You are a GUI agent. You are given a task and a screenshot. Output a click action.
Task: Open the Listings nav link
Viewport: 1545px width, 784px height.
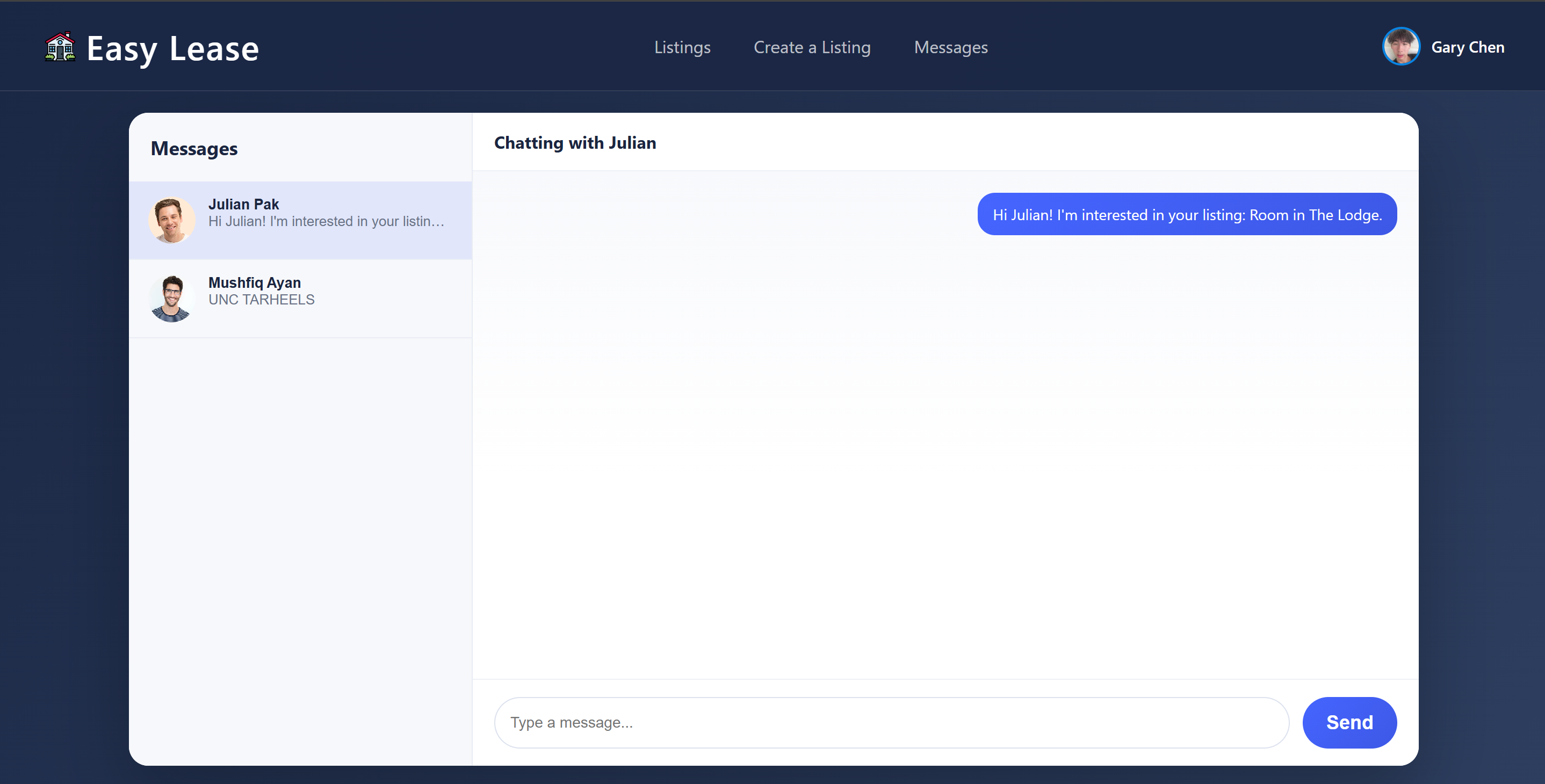coord(682,47)
